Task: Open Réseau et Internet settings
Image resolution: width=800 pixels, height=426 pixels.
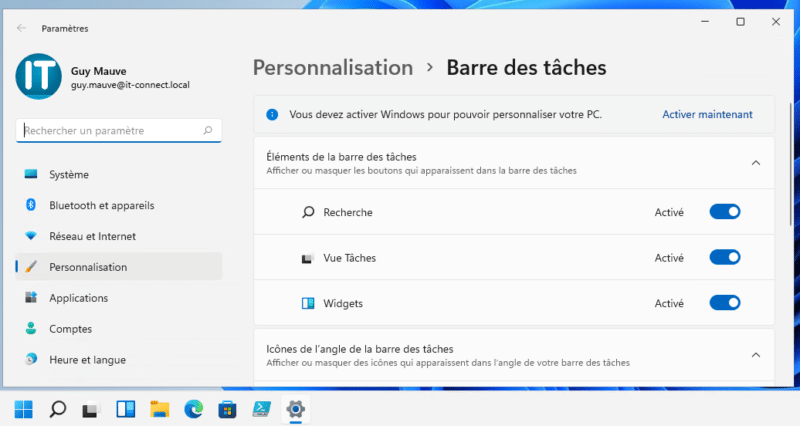Action: pyautogui.click(x=119, y=236)
